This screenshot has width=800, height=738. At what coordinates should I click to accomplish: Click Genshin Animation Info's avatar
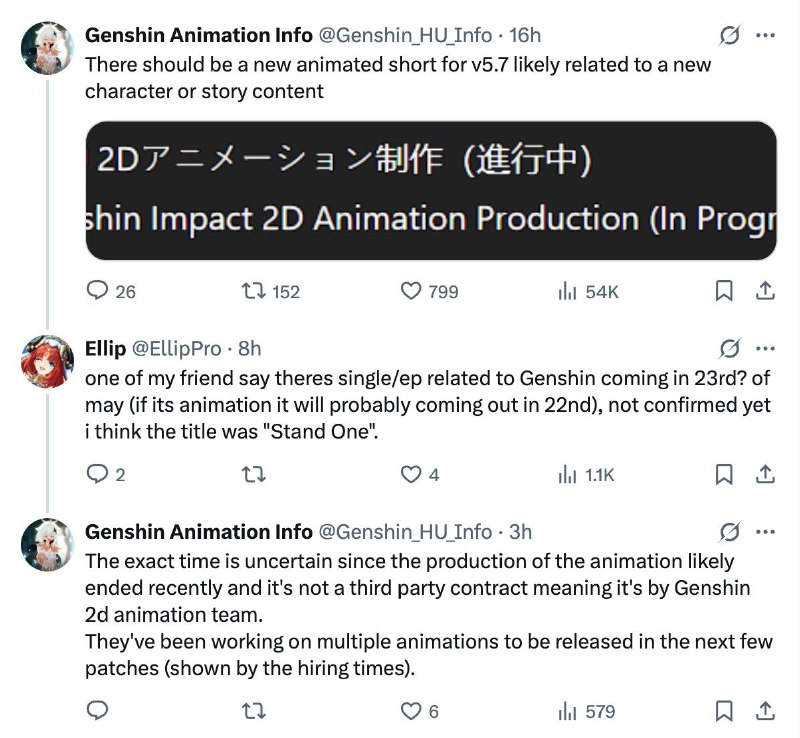click(x=44, y=42)
